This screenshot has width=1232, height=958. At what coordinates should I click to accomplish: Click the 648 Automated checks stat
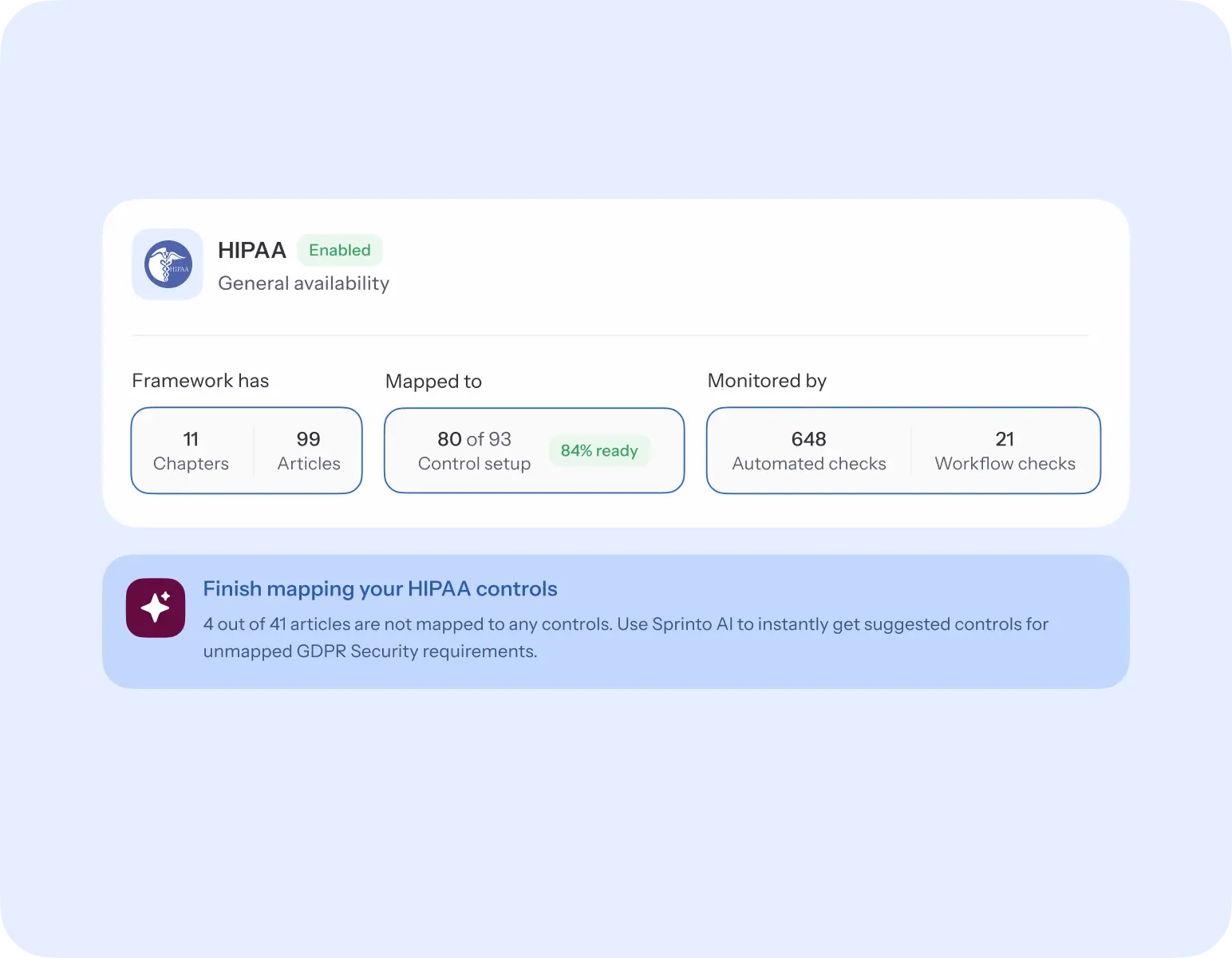(x=808, y=450)
